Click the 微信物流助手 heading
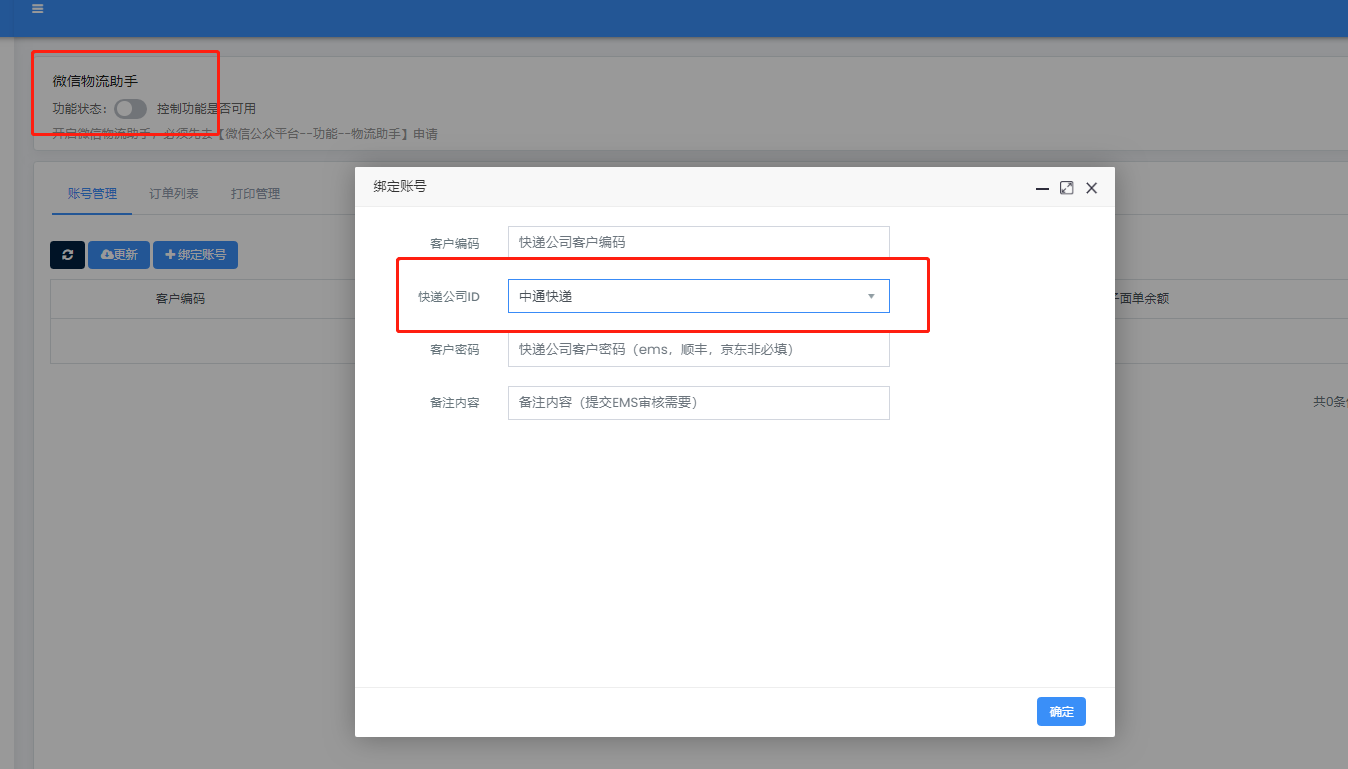 tap(95, 81)
